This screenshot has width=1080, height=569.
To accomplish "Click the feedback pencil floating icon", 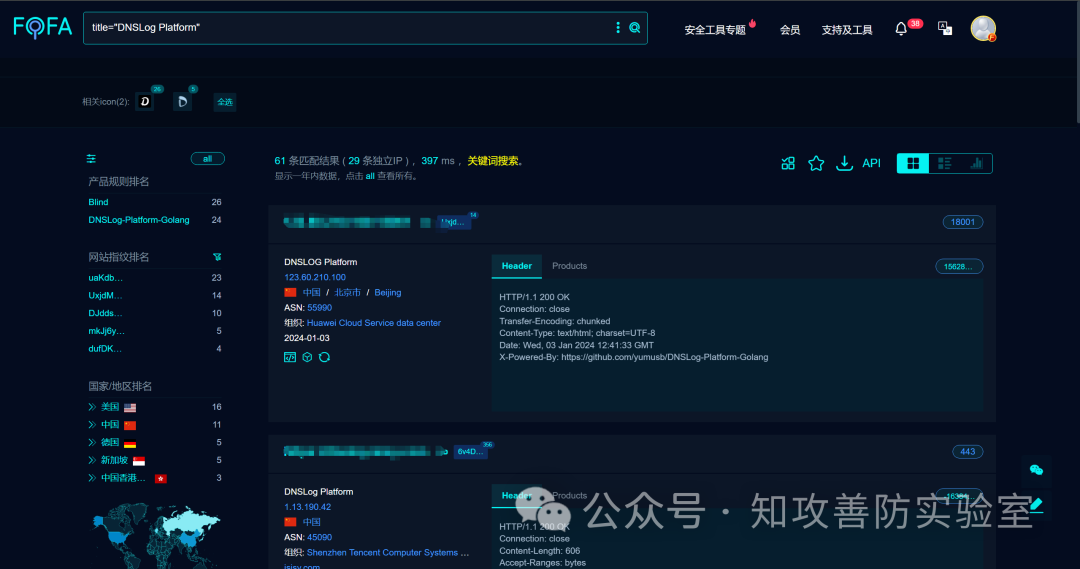I will pos(1037,505).
